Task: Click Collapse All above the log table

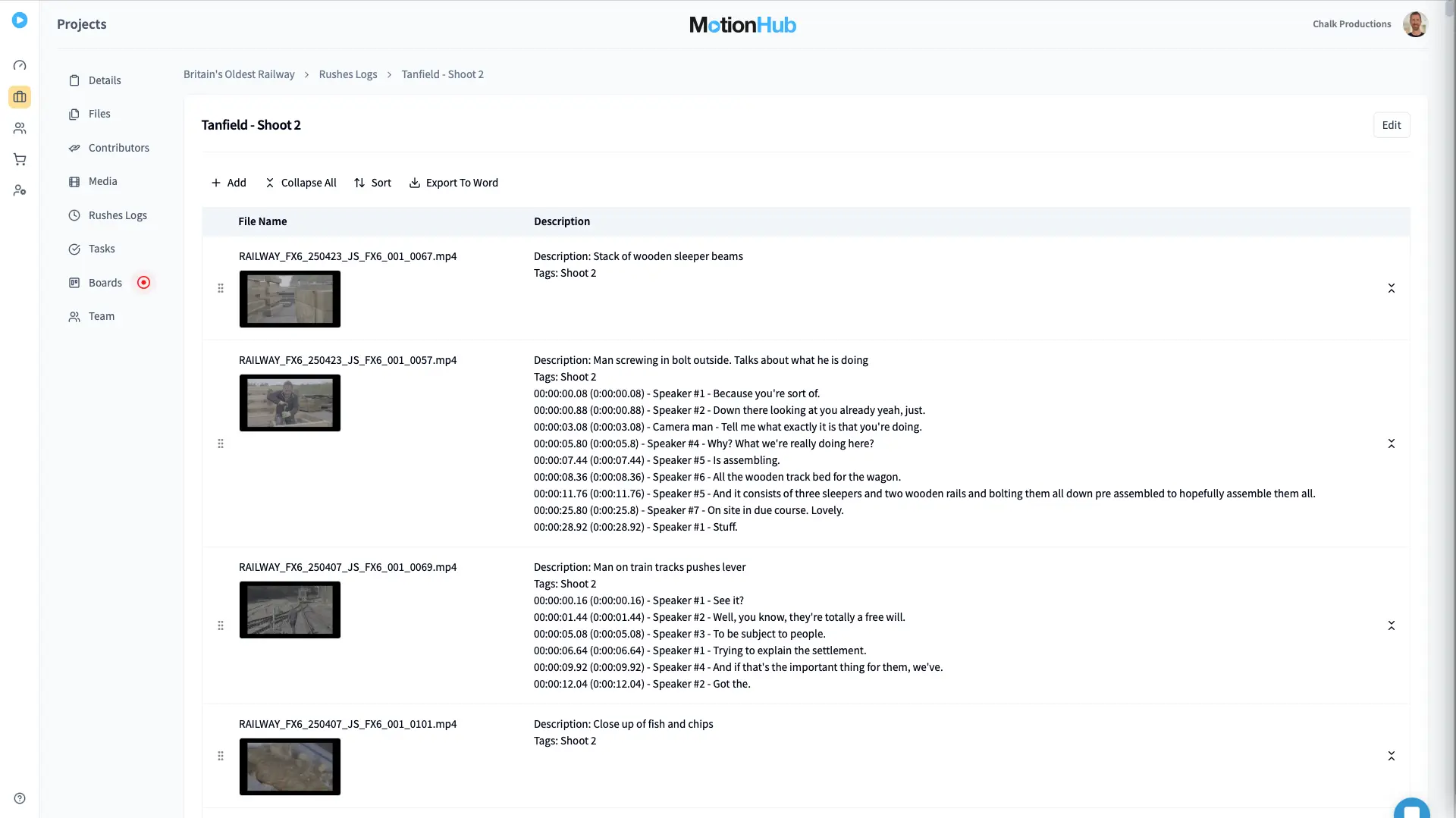Action: click(x=300, y=183)
